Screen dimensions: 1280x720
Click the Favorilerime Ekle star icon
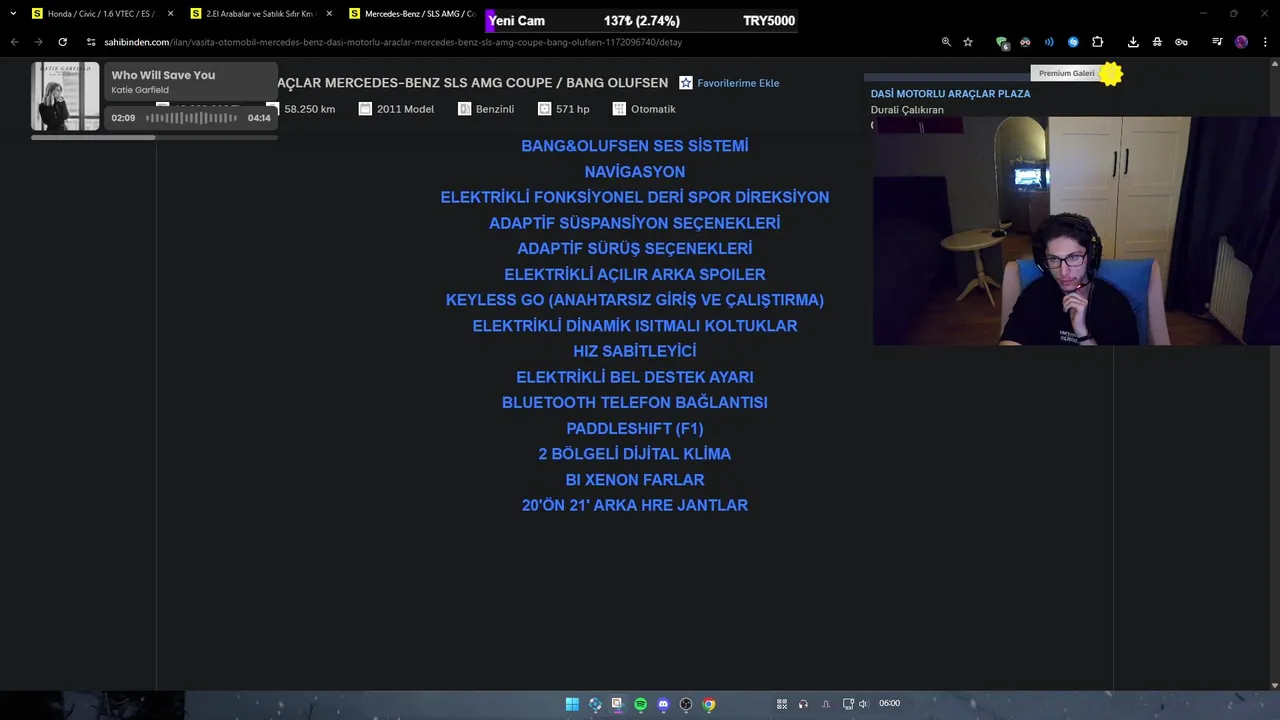pyautogui.click(x=685, y=83)
